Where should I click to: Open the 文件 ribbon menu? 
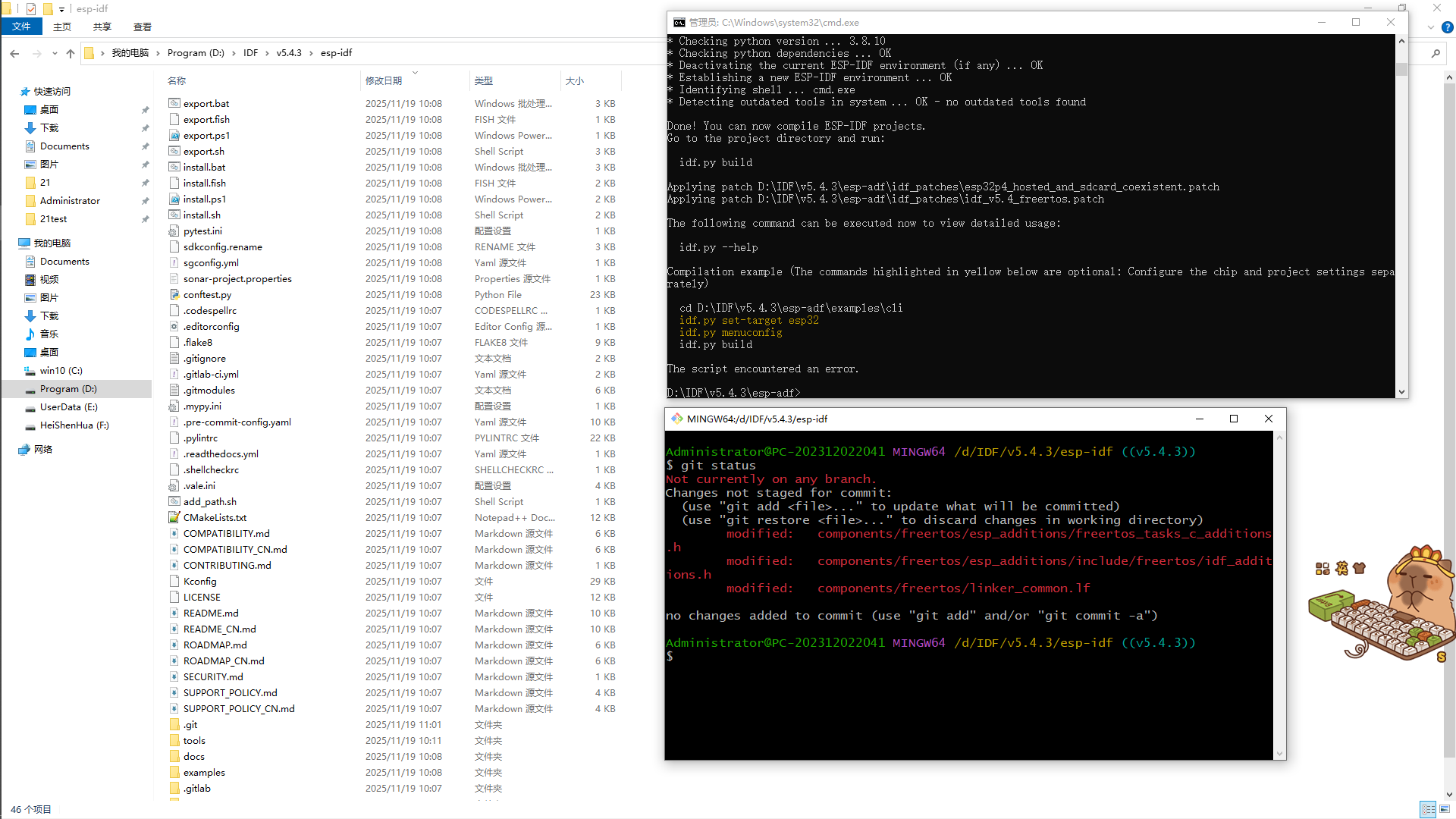21,27
